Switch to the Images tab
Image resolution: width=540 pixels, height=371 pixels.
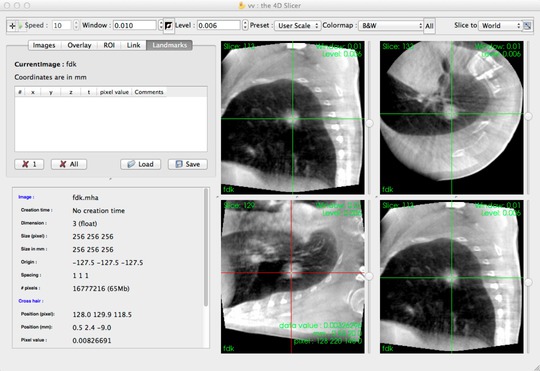pyautogui.click(x=44, y=45)
